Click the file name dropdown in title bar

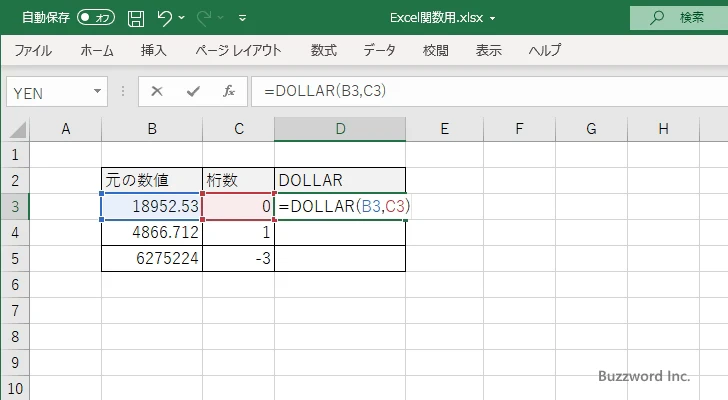pyautogui.click(x=493, y=18)
